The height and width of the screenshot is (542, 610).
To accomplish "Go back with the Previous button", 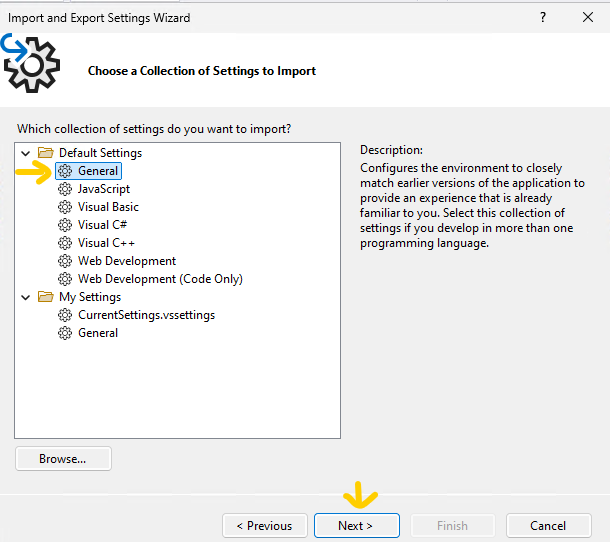I will coord(265,526).
